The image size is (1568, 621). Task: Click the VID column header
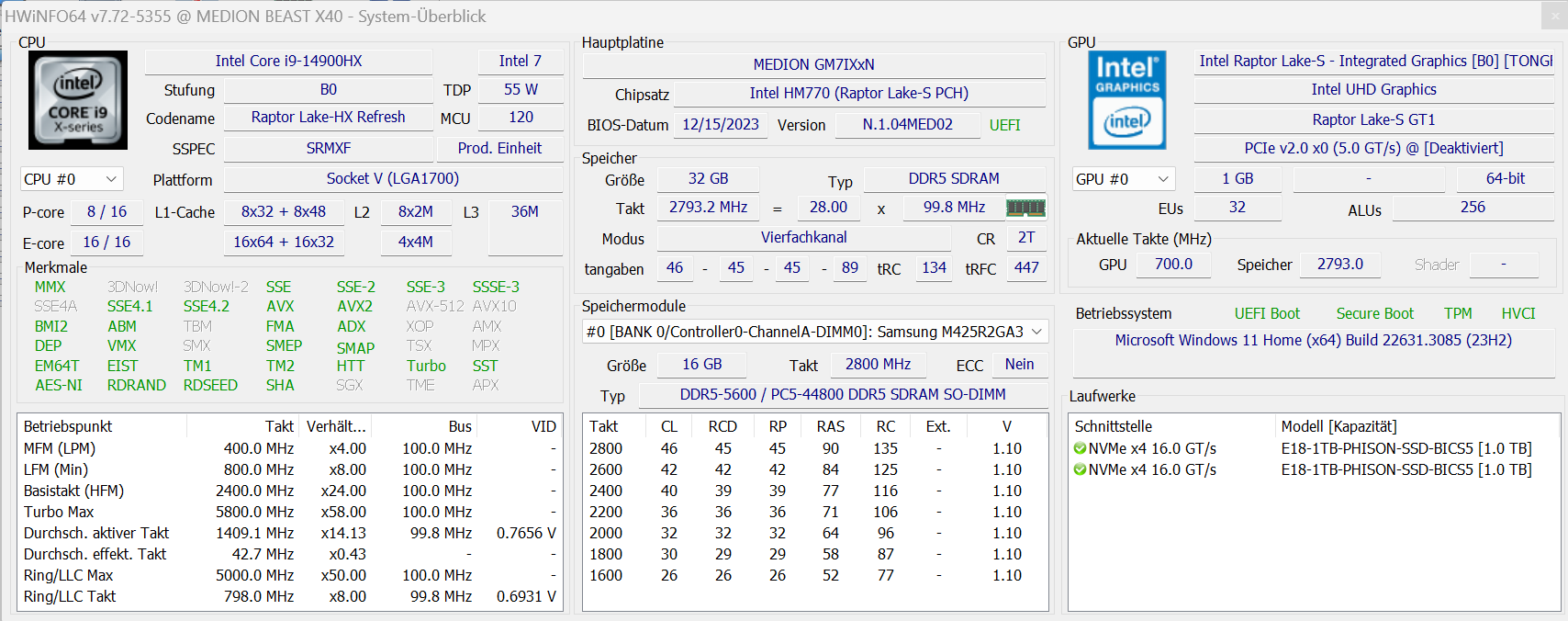tap(521, 426)
